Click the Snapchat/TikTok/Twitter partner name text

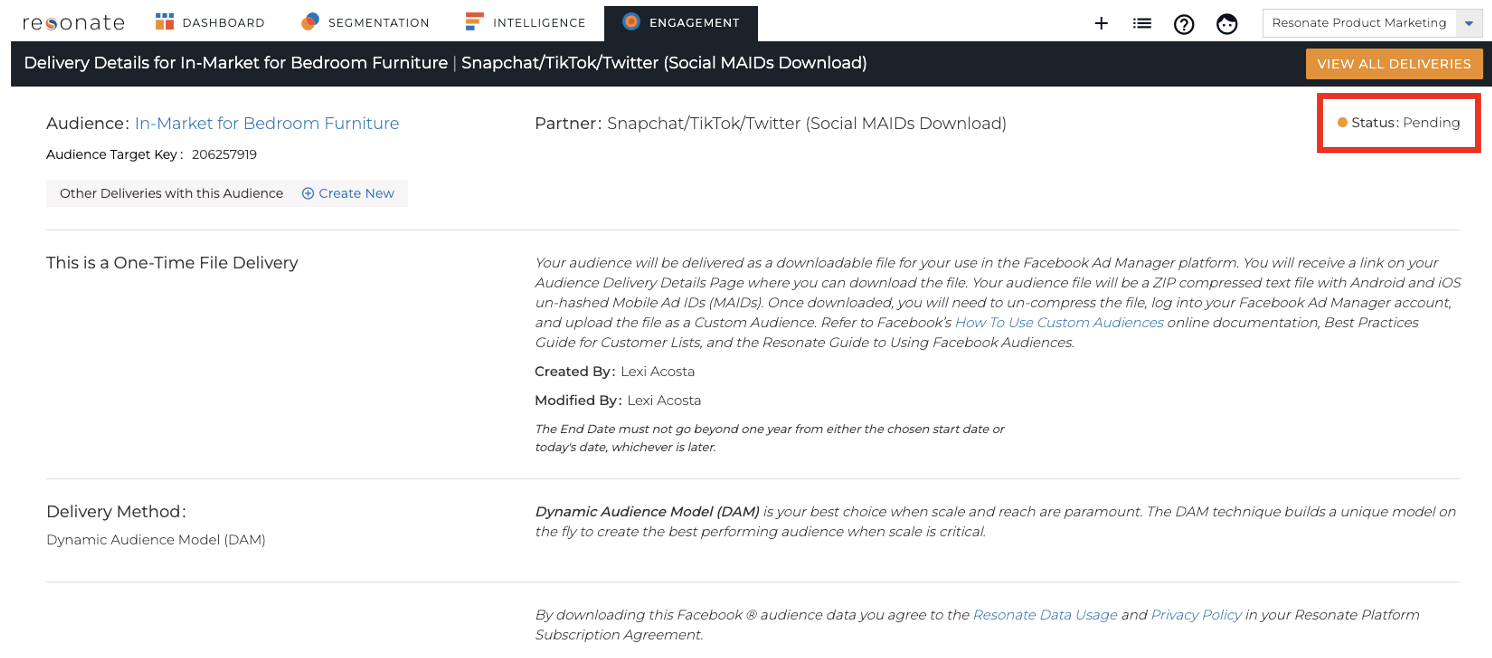point(806,123)
